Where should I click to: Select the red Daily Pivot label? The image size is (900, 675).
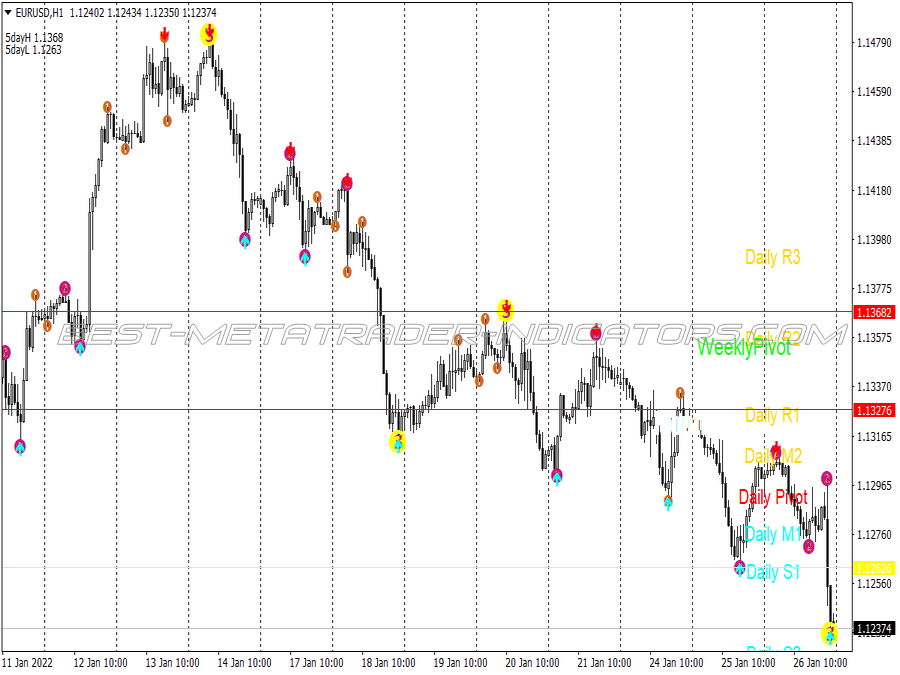pyautogui.click(x=773, y=497)
